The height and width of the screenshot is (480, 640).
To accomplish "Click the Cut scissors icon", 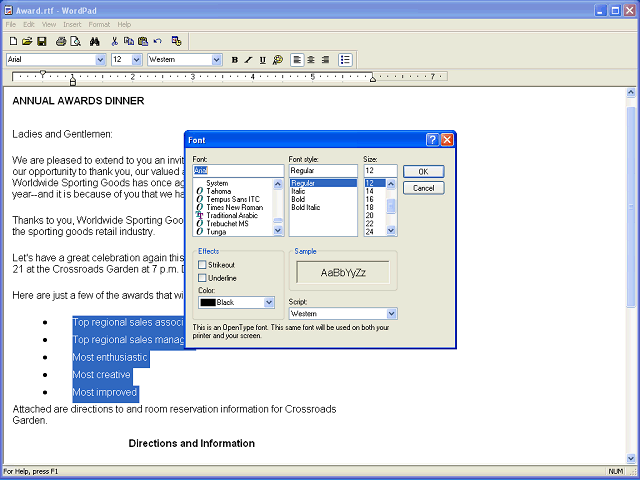I will tap(115, 41).
